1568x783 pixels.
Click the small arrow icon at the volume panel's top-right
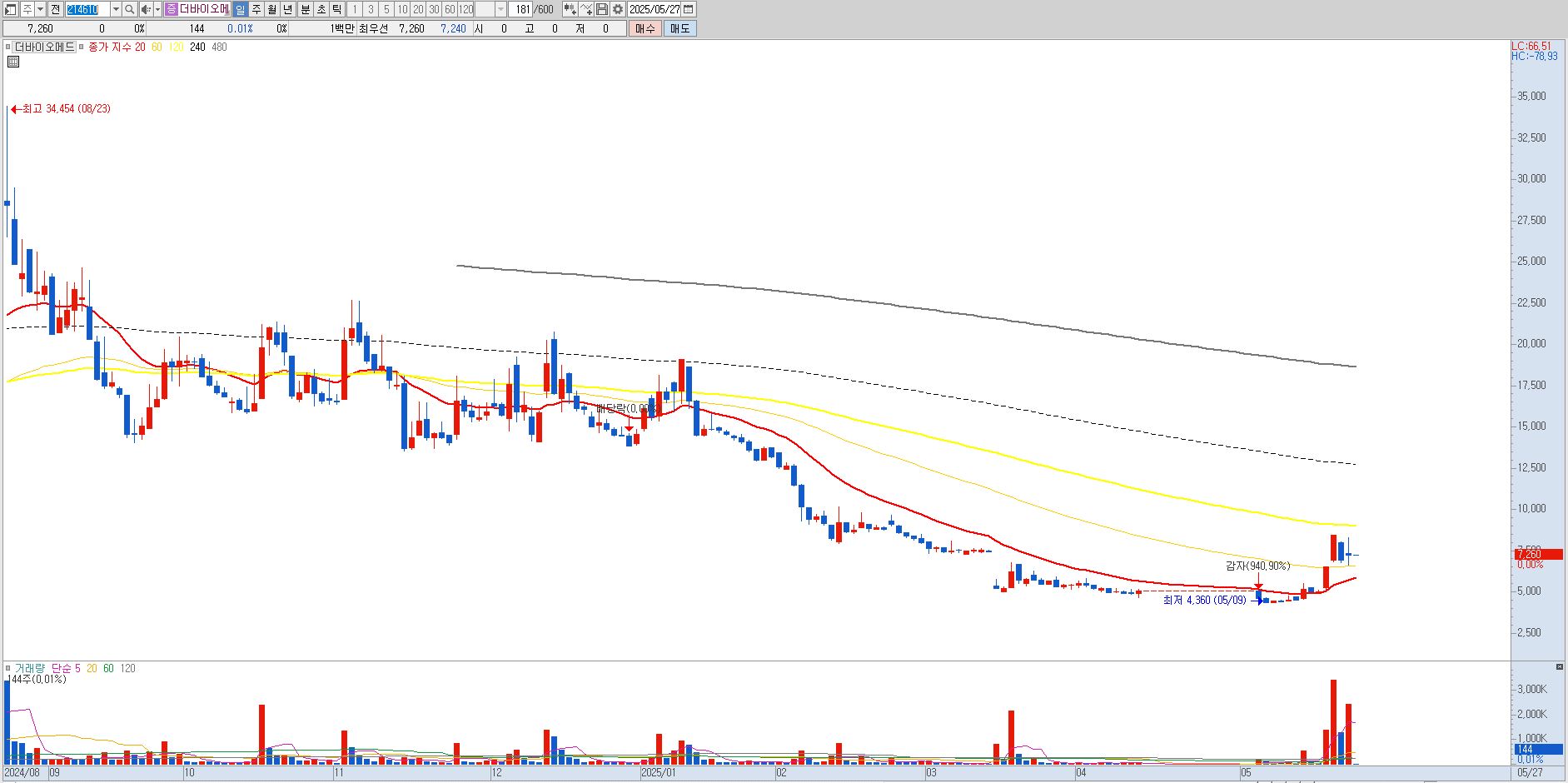(1560, 667)
